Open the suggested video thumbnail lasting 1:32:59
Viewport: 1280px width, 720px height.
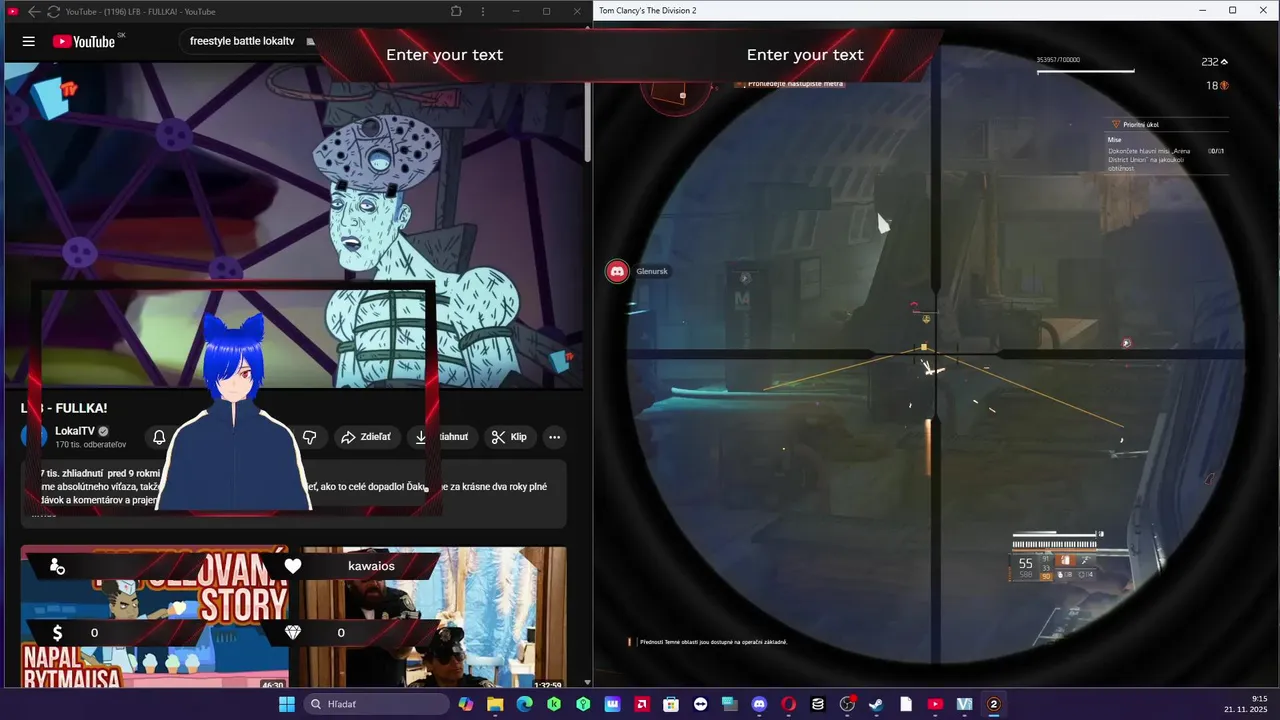coord(435,618)
